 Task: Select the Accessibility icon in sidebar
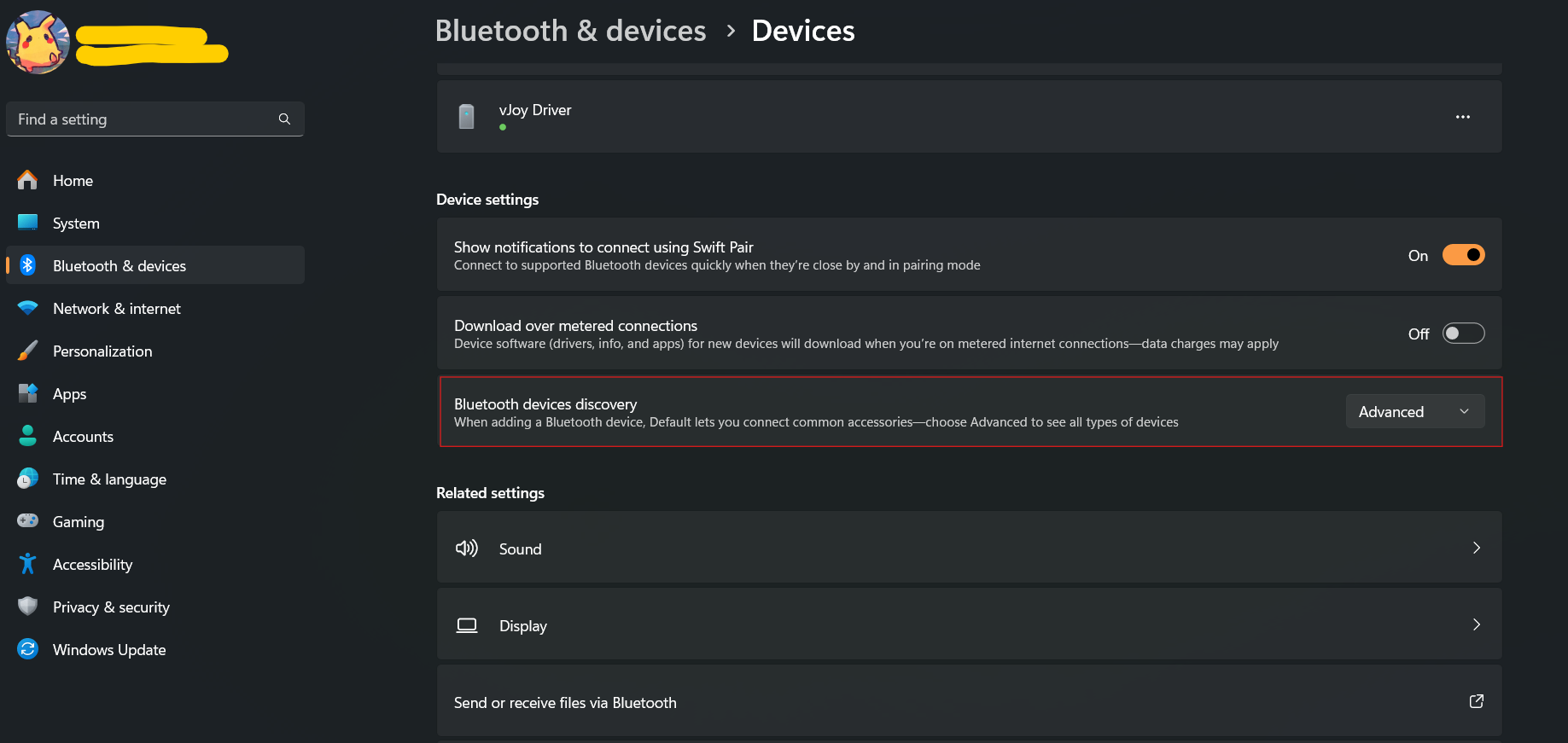[28, 564]
